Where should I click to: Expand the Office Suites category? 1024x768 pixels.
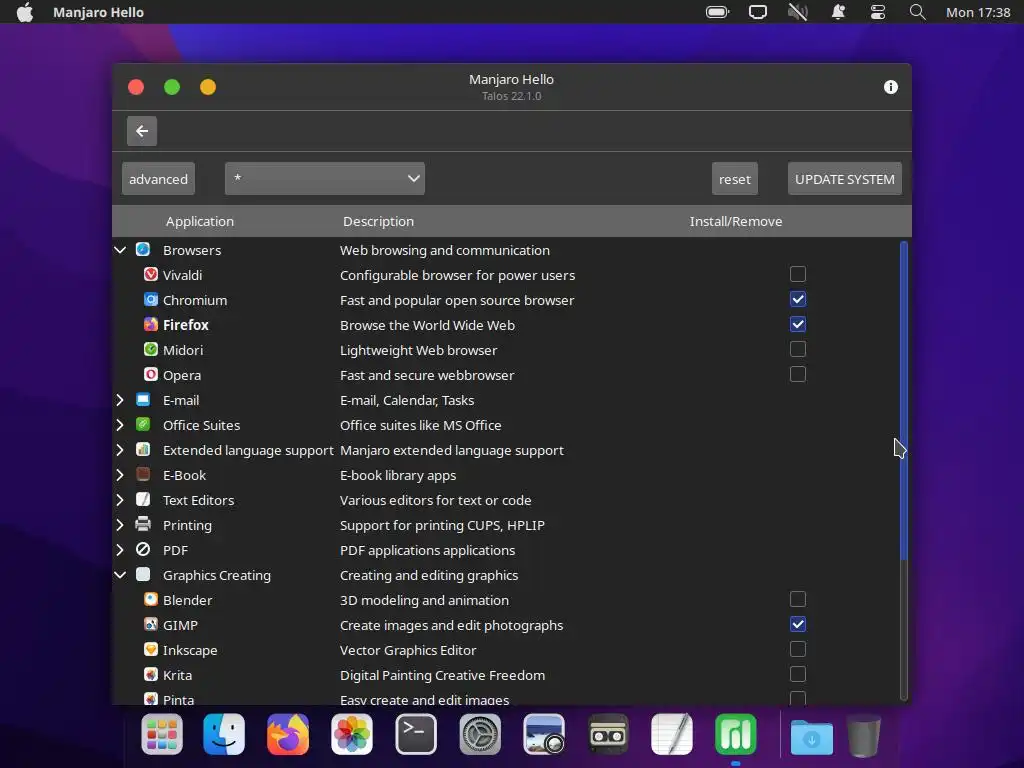[x=120, y=424]
